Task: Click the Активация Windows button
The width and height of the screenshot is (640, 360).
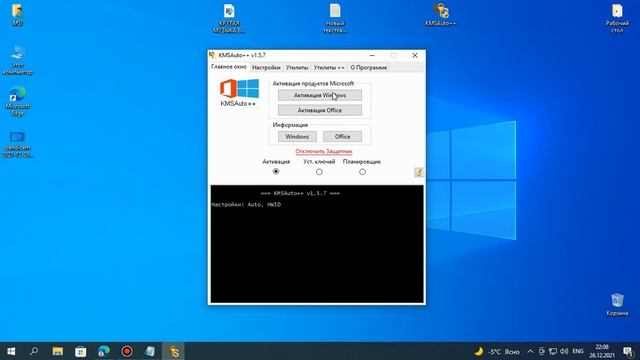Action: point(320,95)
